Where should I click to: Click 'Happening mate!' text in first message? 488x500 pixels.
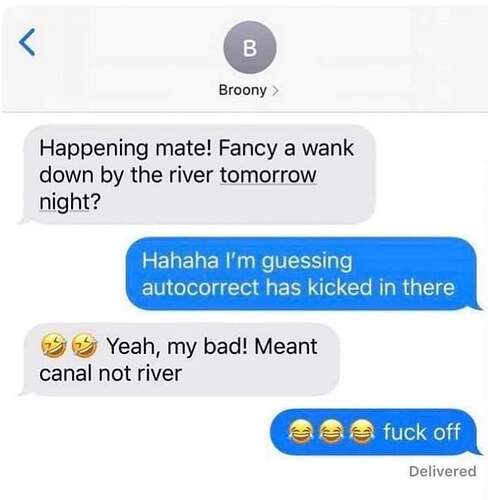pyautogui.click(x=126, y=149)
